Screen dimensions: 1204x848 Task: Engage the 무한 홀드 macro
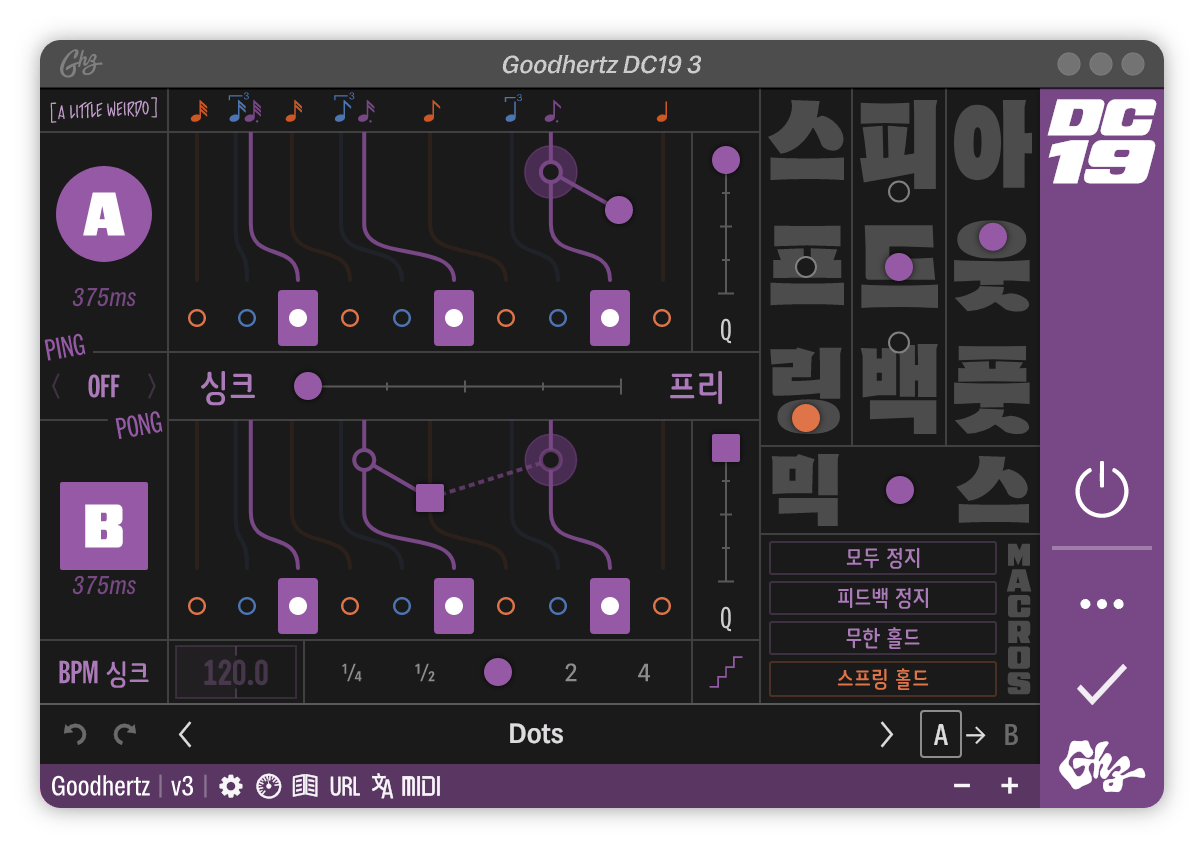[x=881, y=638]
